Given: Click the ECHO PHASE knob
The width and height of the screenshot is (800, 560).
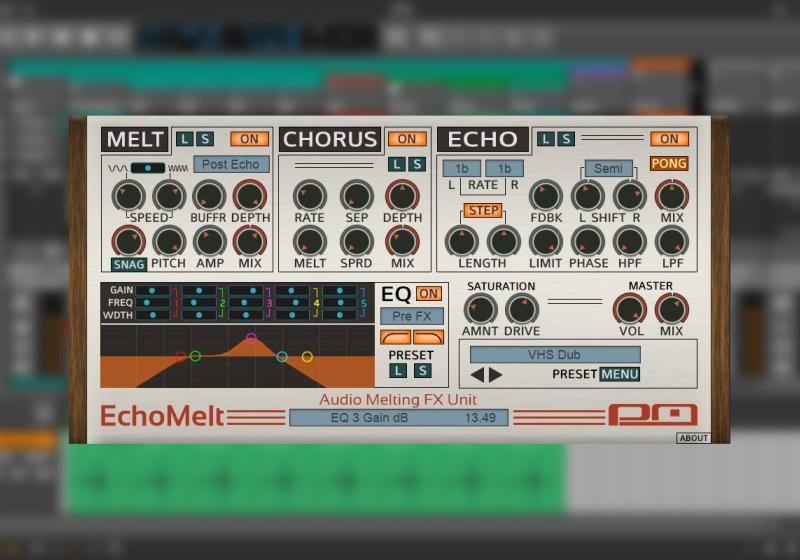Looking at the screenshot, I should [588, 241].
